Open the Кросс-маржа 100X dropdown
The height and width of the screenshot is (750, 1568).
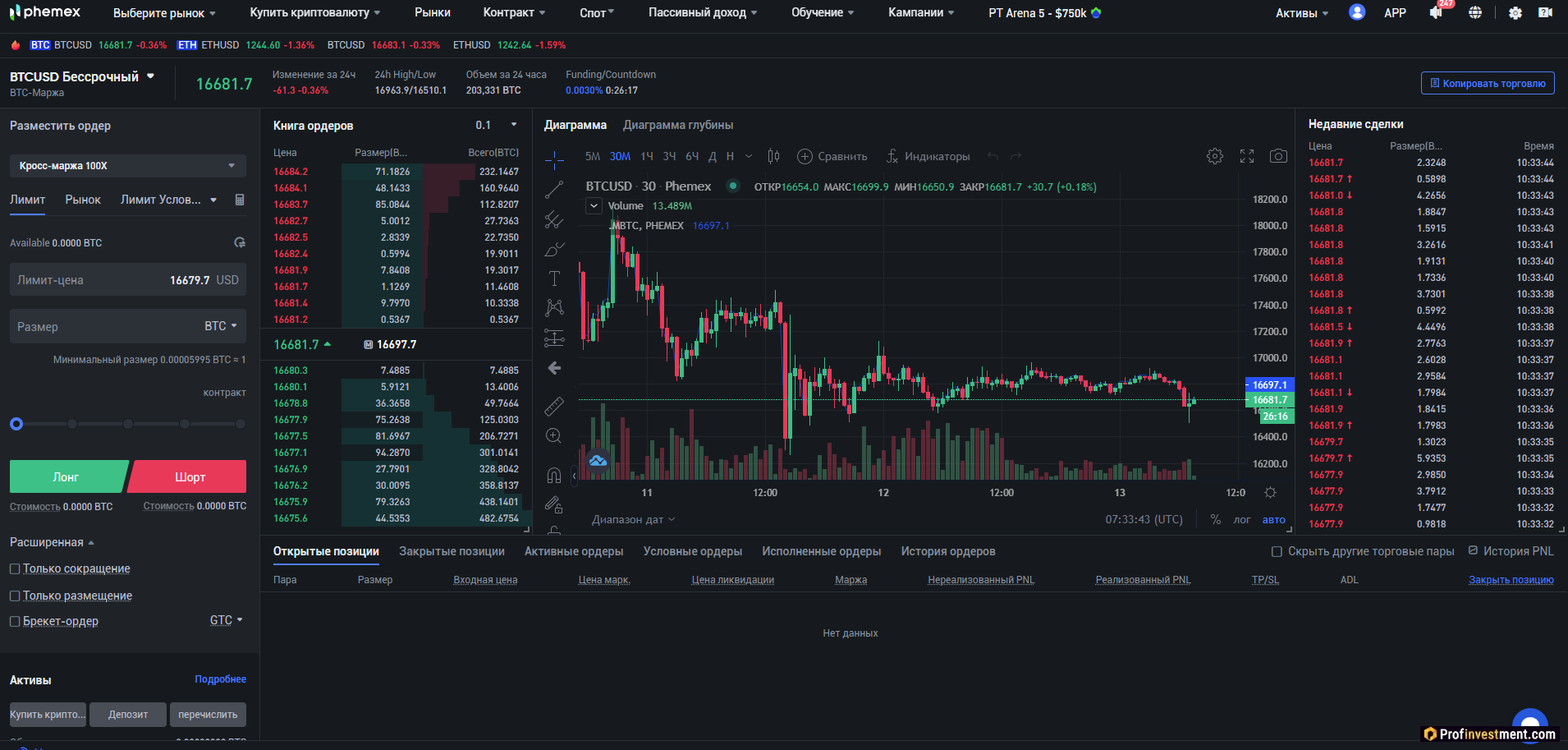[128, 166]
